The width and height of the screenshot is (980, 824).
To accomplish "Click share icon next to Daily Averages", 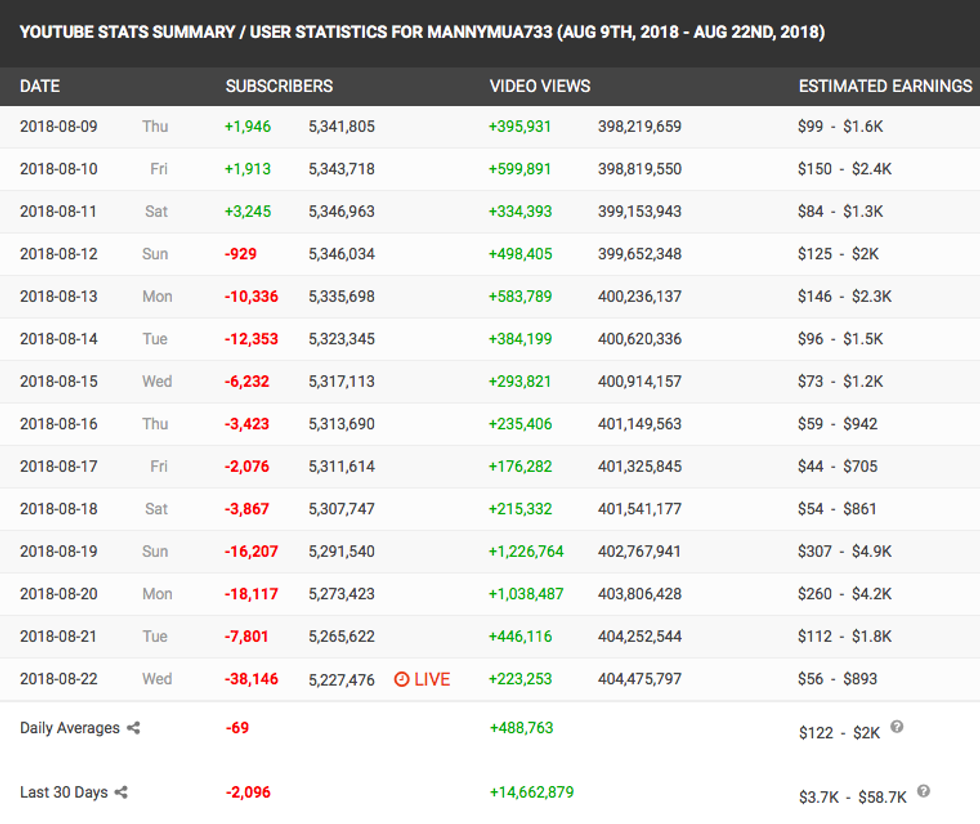I will pos(134,729).
